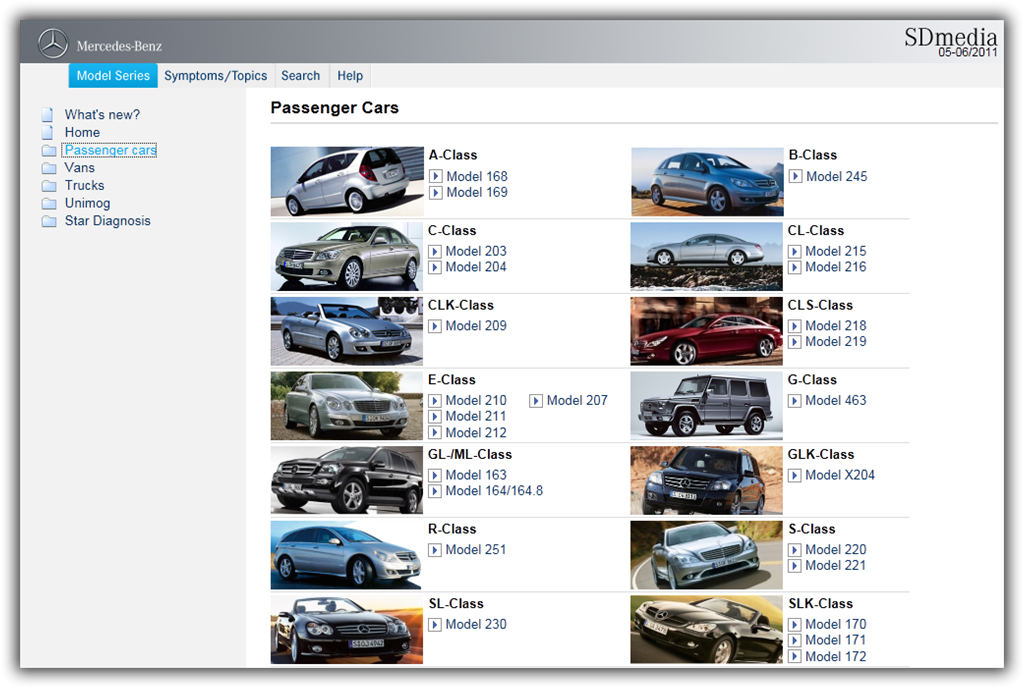Image resolution: width=1024 pixels, height=688 pixels.
Task: Click the What's new? document icon
Action: coord(49,113)
